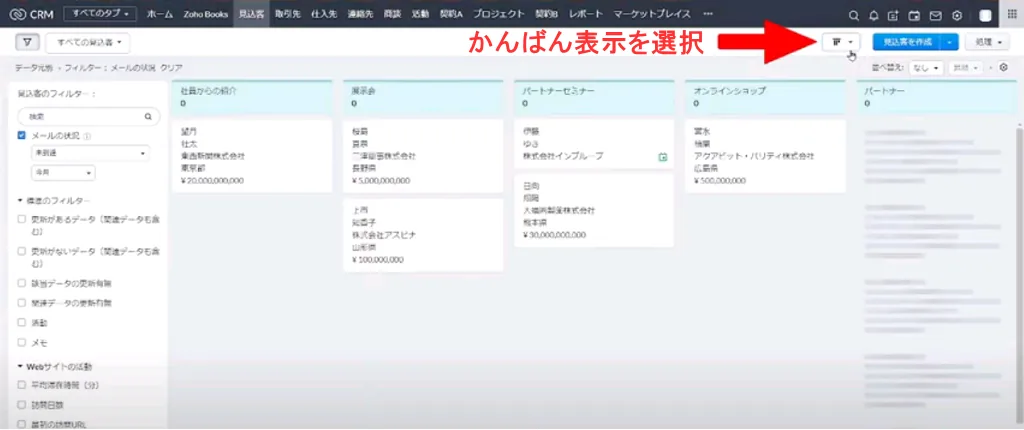The image size is (1024, 430).
Task: Open the search magnifier in top bar
Action: point(854,16)
